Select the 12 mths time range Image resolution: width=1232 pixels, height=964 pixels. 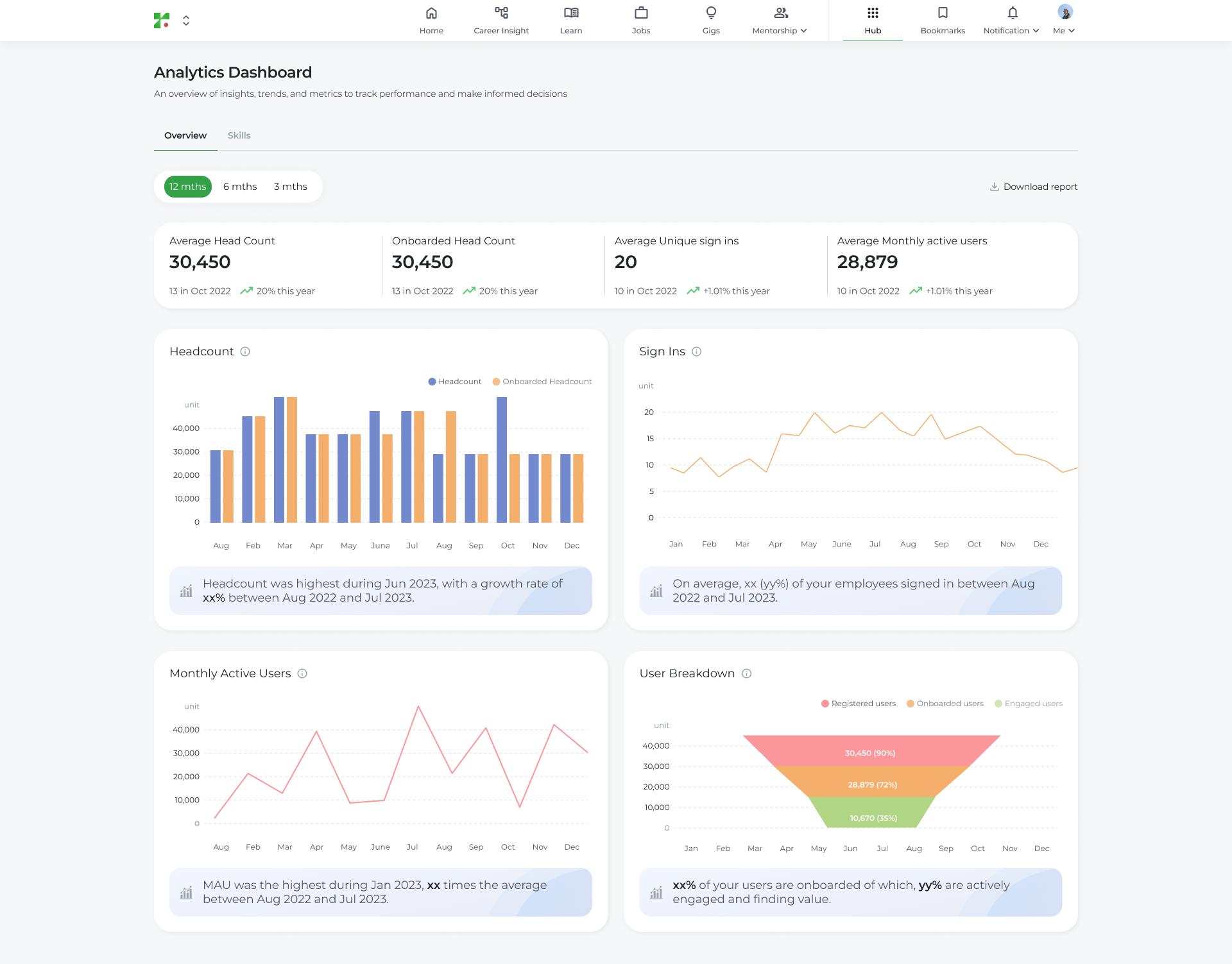188,187
